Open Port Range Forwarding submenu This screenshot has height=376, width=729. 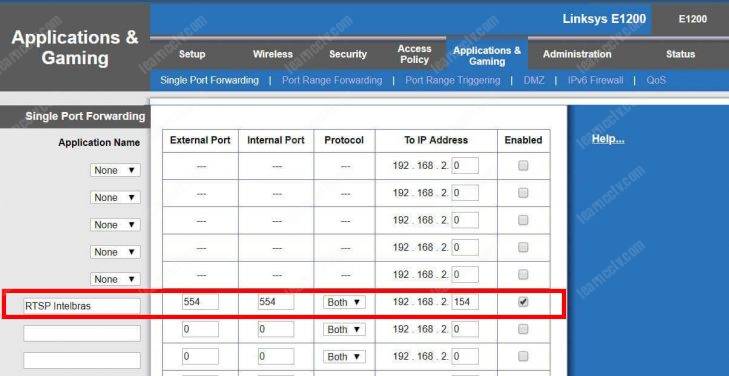pos(332,80)
